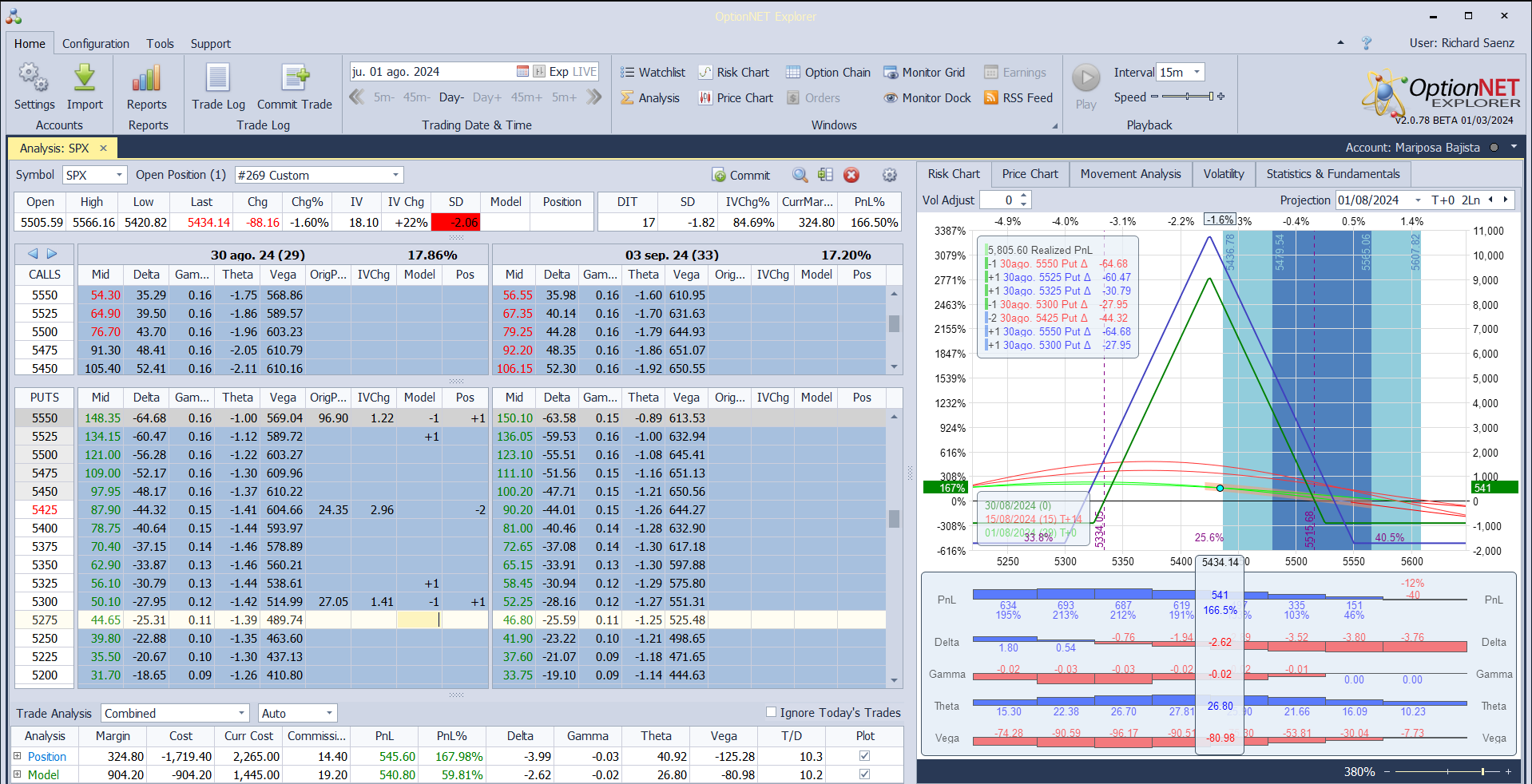Show the Monitor Dock
The image size is (1532, 784).
point(927,97)
